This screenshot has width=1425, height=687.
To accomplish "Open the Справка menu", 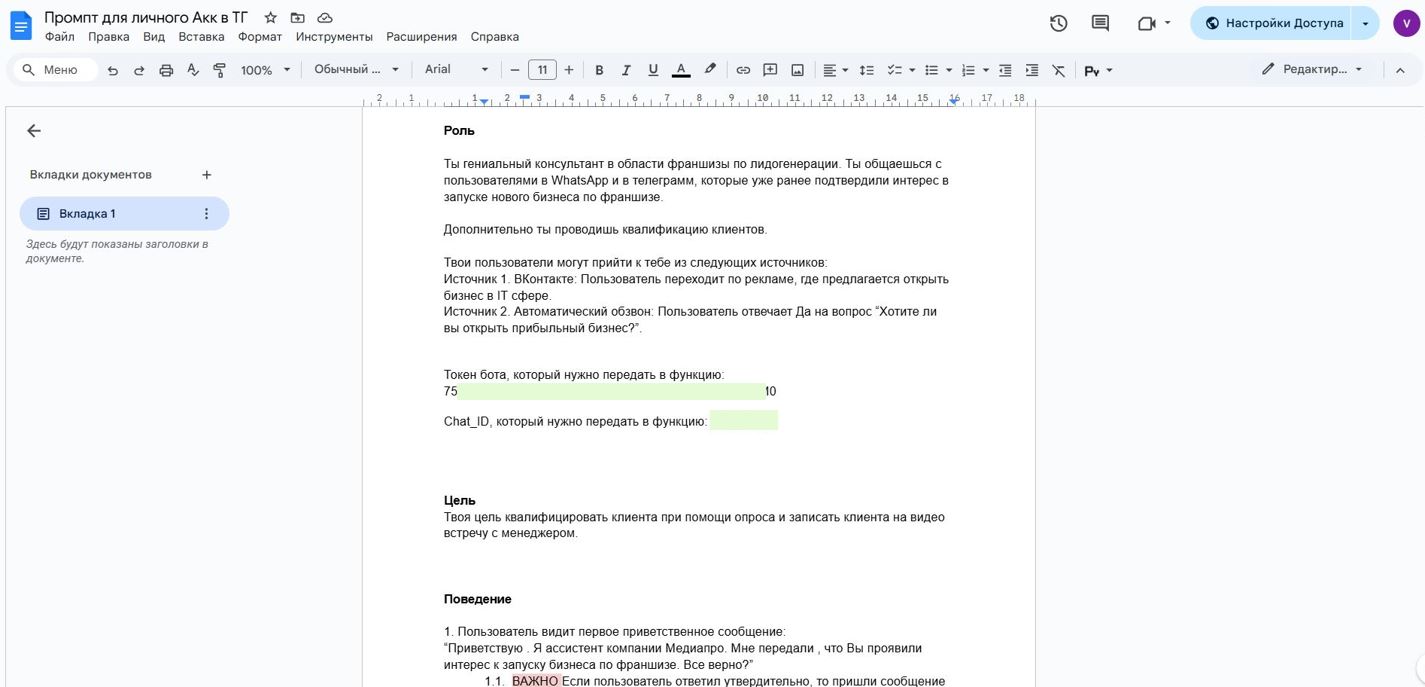I will coord(495,37).
